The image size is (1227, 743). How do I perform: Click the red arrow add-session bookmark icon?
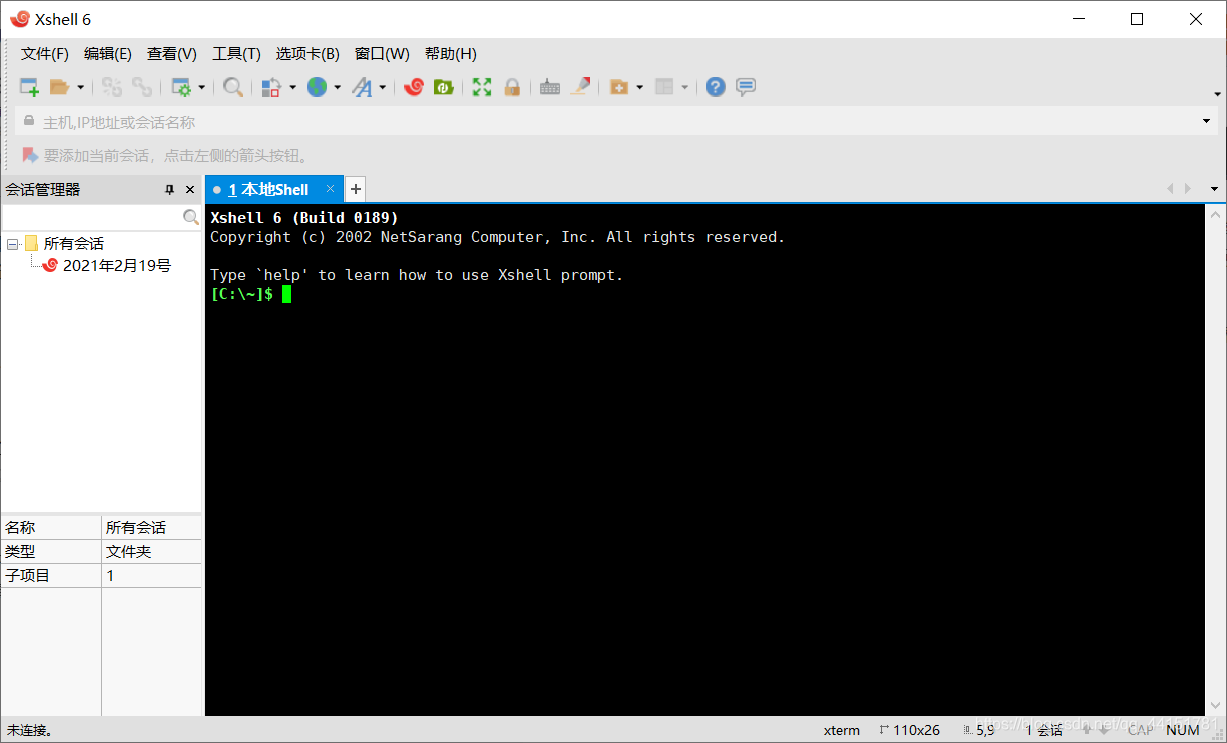(30, 155)
